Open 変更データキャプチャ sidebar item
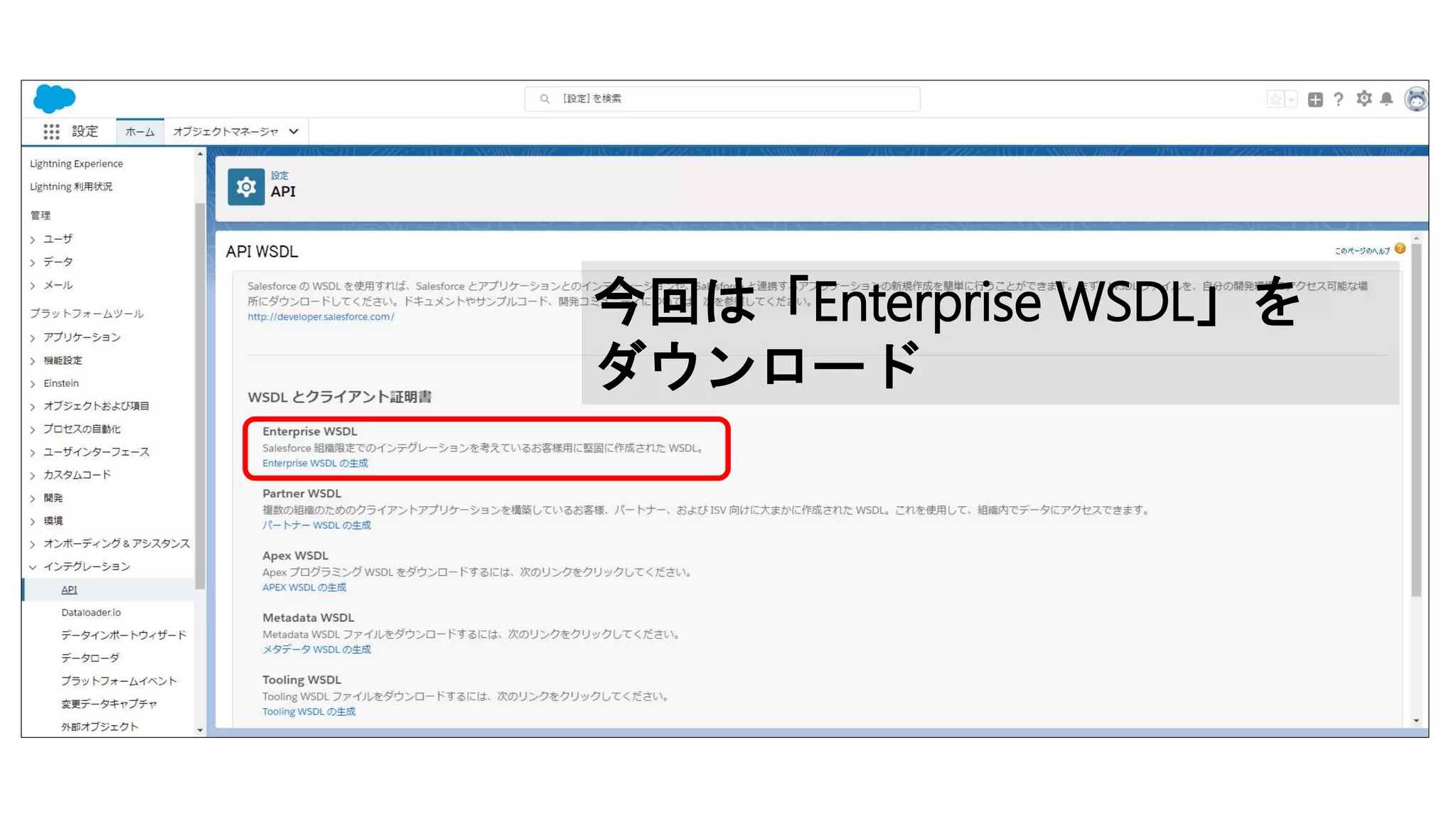 pos(109,703)
